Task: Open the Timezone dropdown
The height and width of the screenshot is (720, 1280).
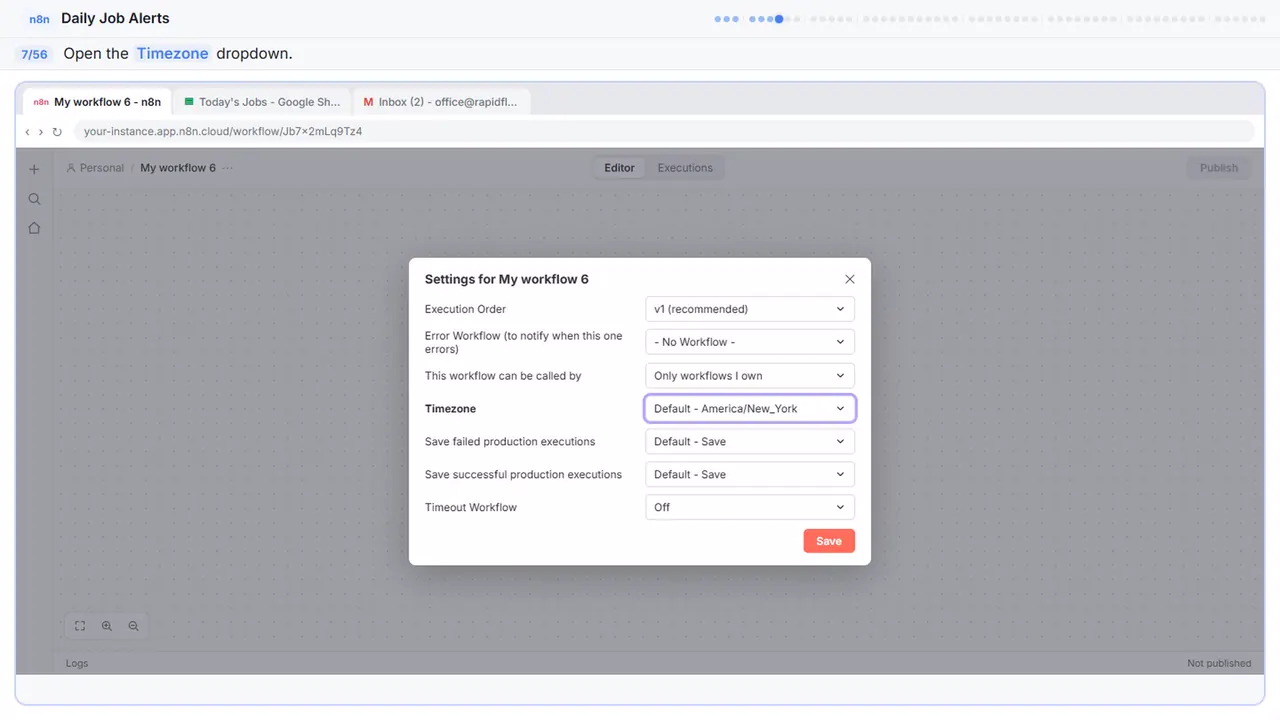Action: [750, 409]
